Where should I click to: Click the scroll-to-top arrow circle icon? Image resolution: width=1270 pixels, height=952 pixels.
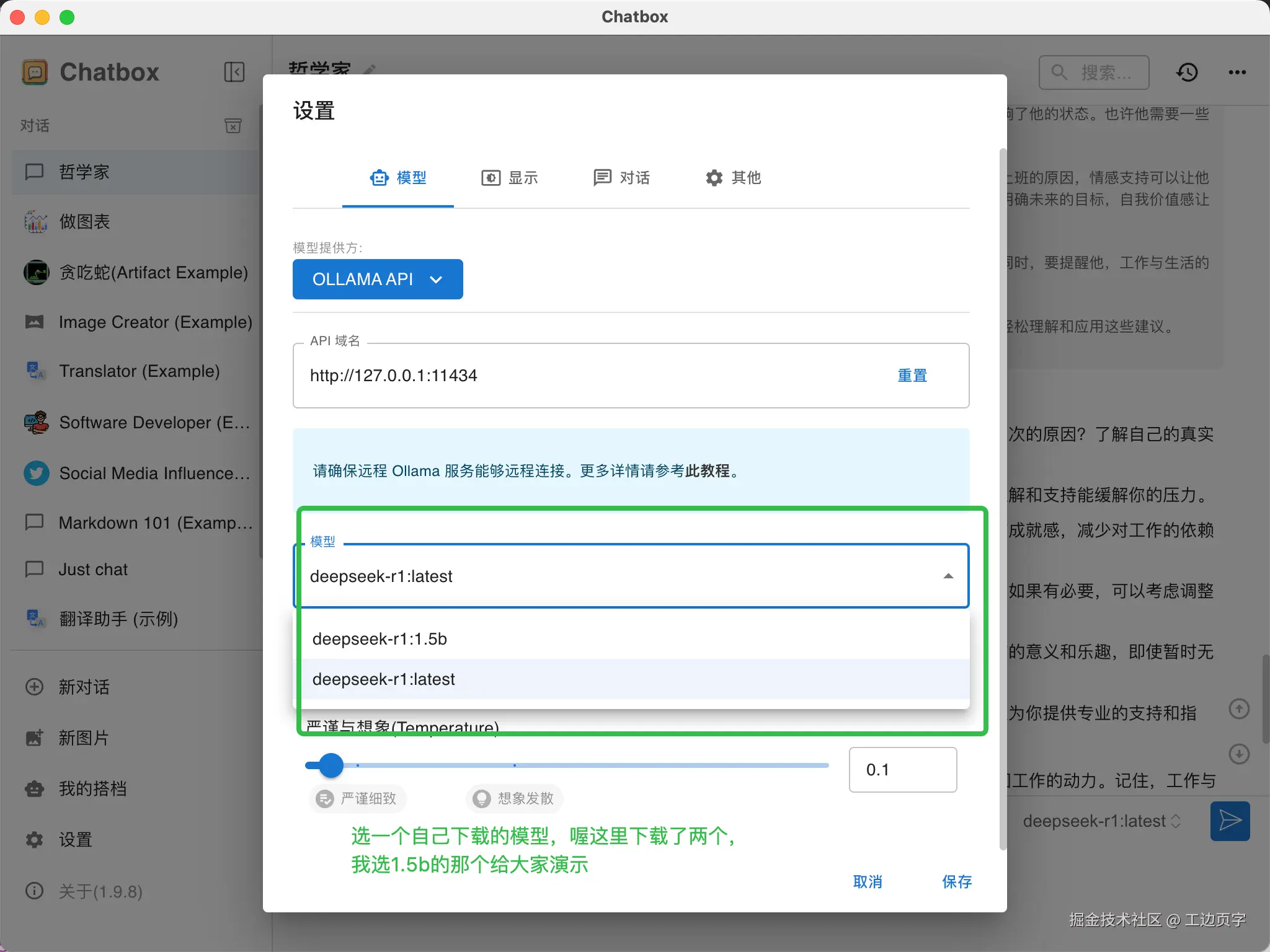(x=1239, y=709)
